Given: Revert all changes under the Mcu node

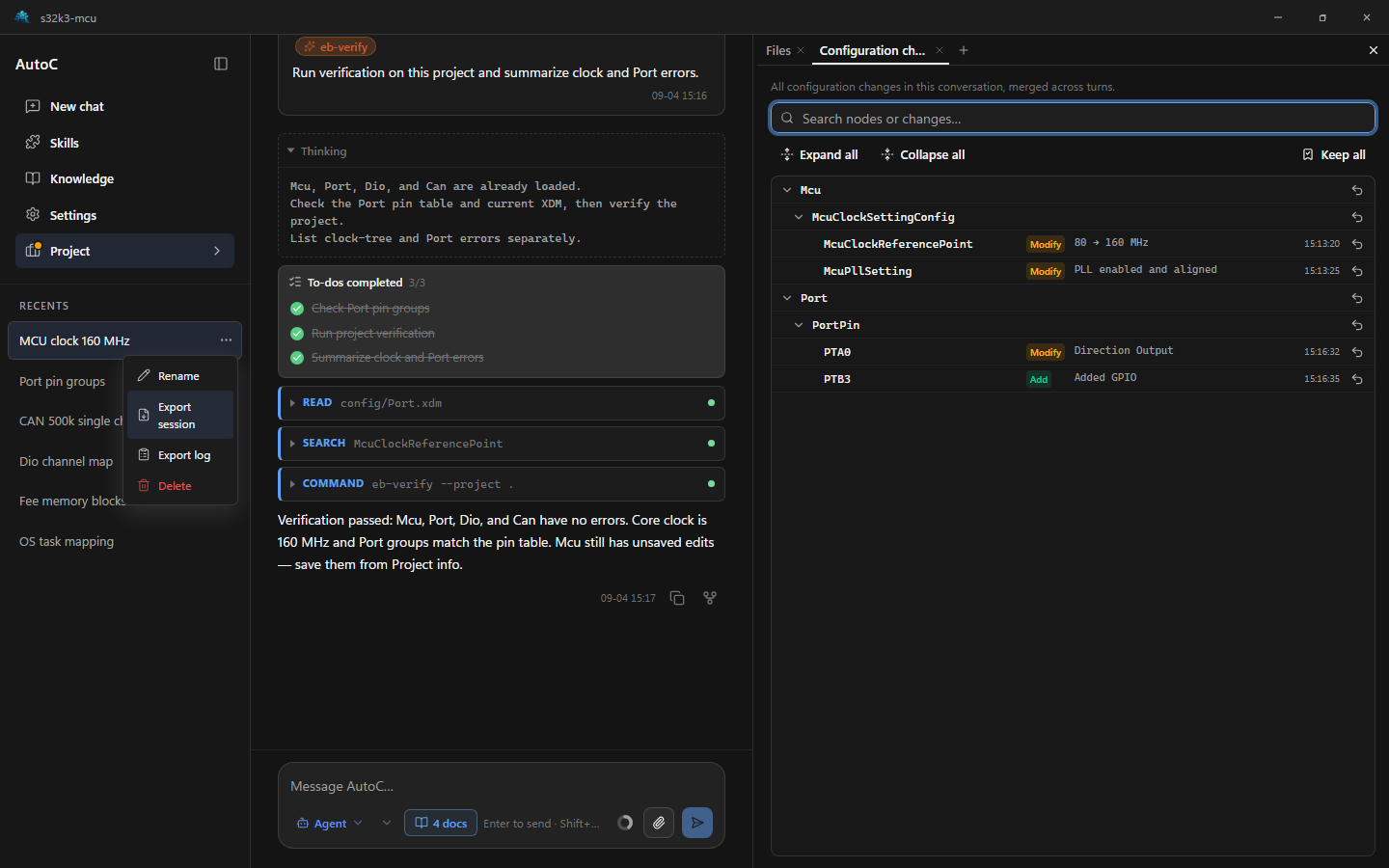Looking at the screenshot, I should pyautogui.click(x=1357, y=190).
